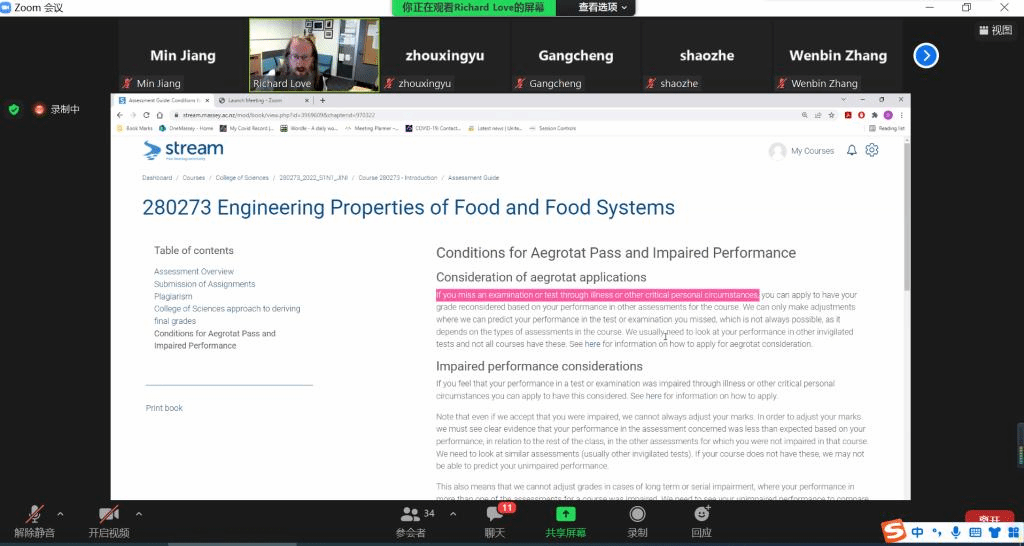Click the green encryption shield icon
Screen dimensions: 1024x546
(x=14, y=109)
